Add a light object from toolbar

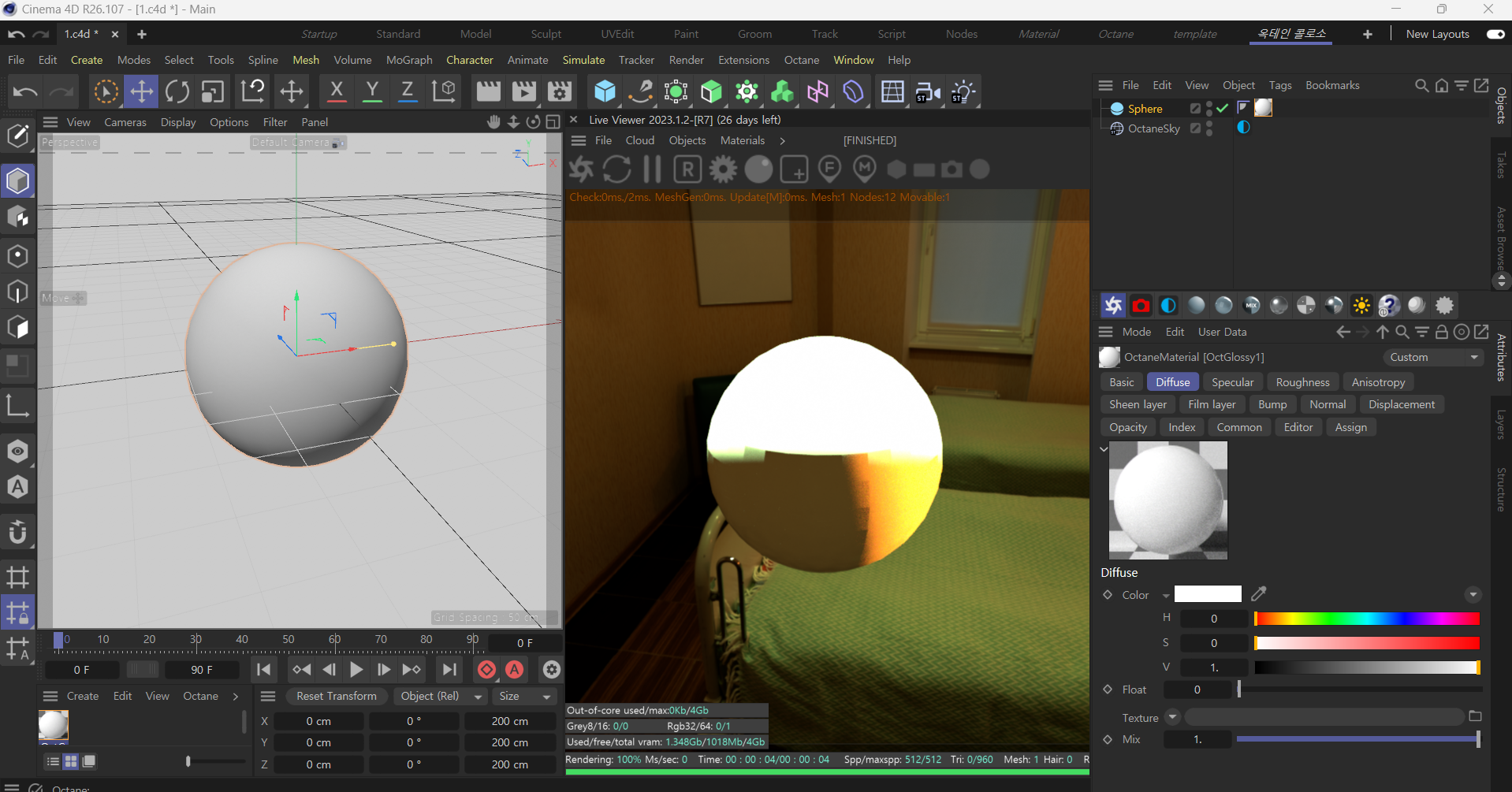[x=963, y=91]
